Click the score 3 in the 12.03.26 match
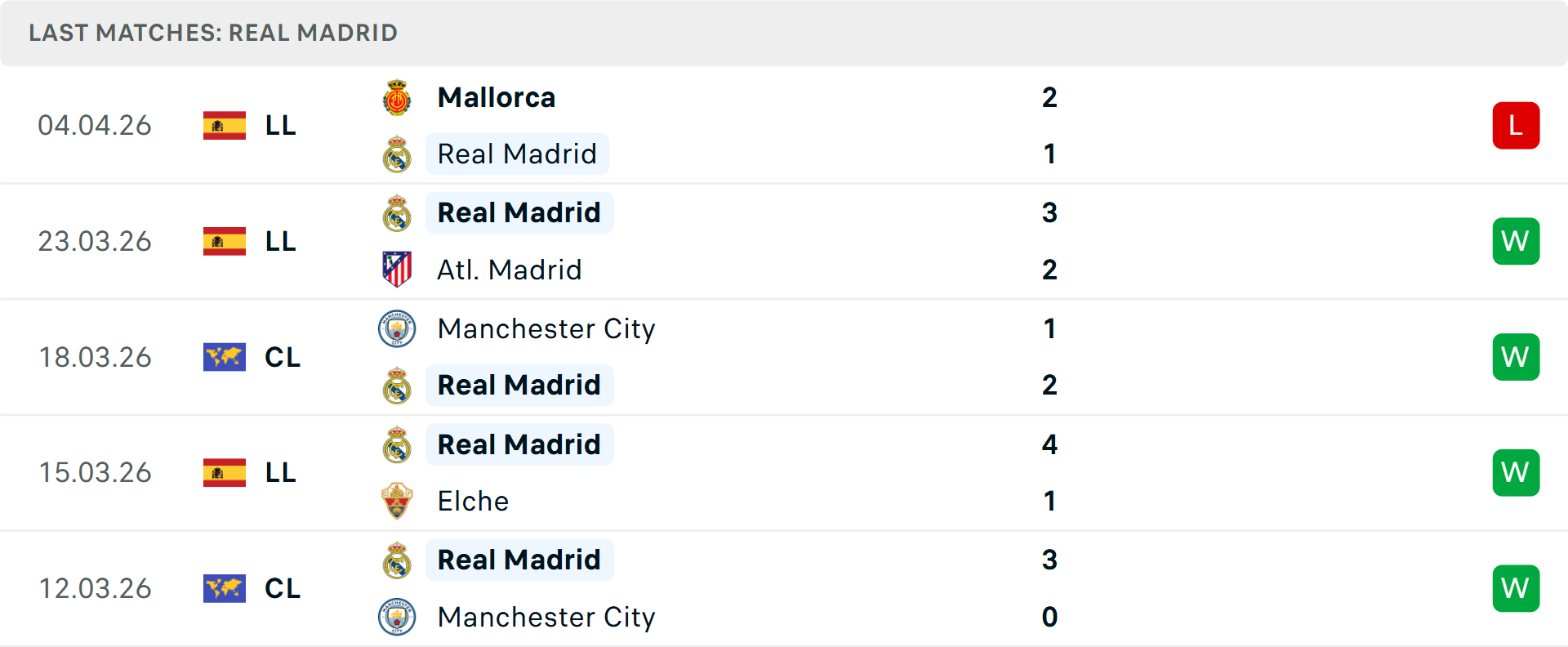Screen dimensions: 1568x647 (1050, 560)
